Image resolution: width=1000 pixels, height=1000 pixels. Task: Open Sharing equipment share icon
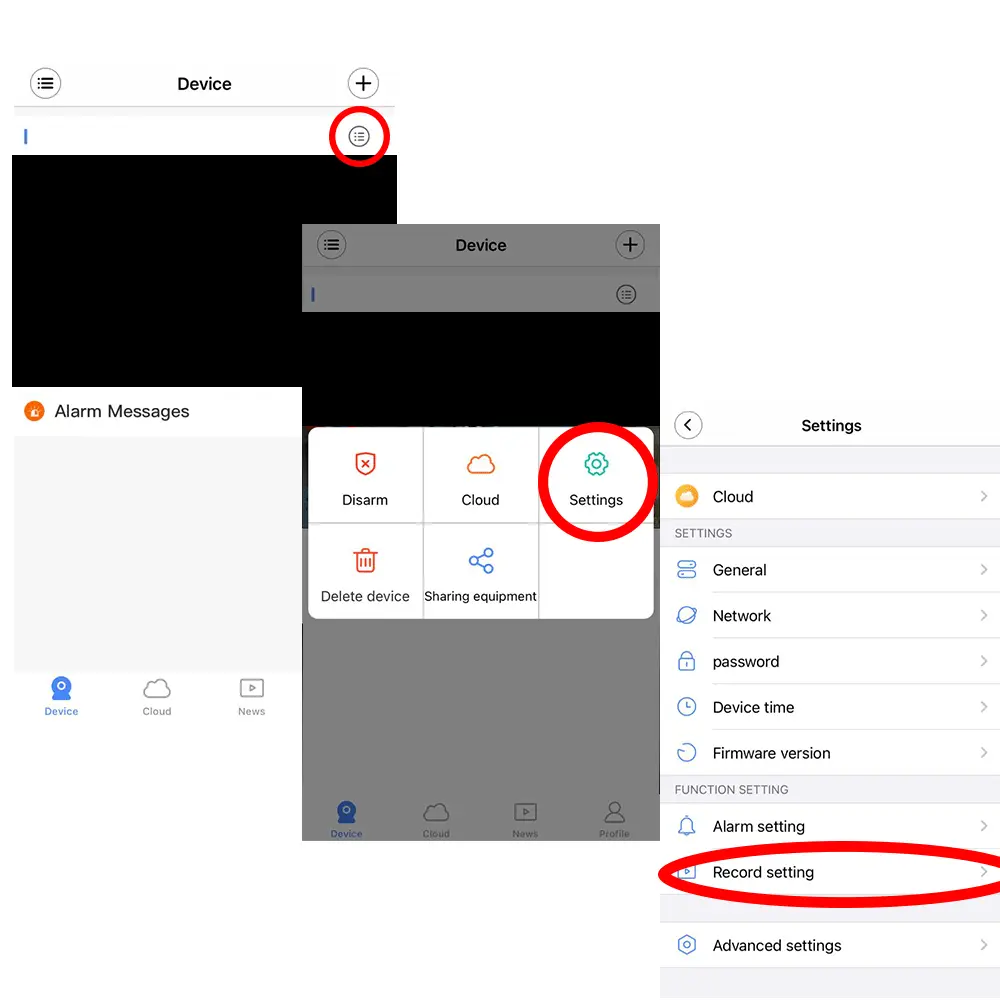coord(480,561)
